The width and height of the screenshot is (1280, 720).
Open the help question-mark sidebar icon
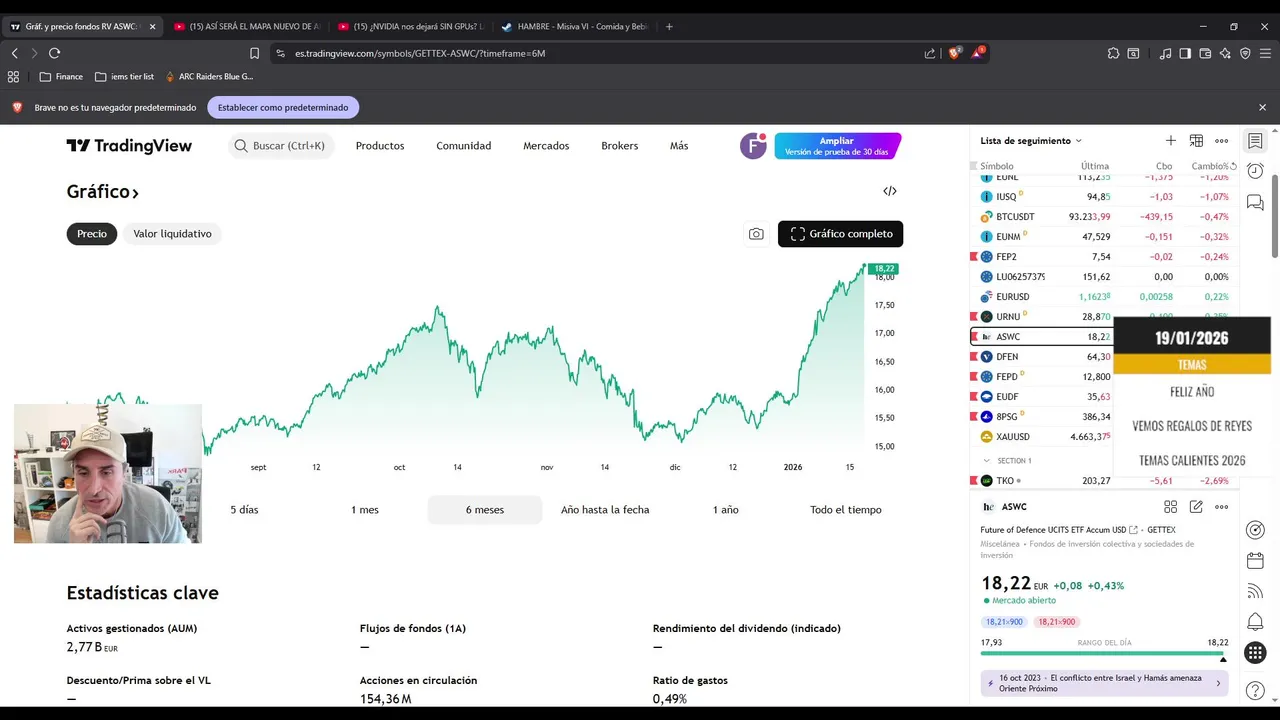point(1255,690)
